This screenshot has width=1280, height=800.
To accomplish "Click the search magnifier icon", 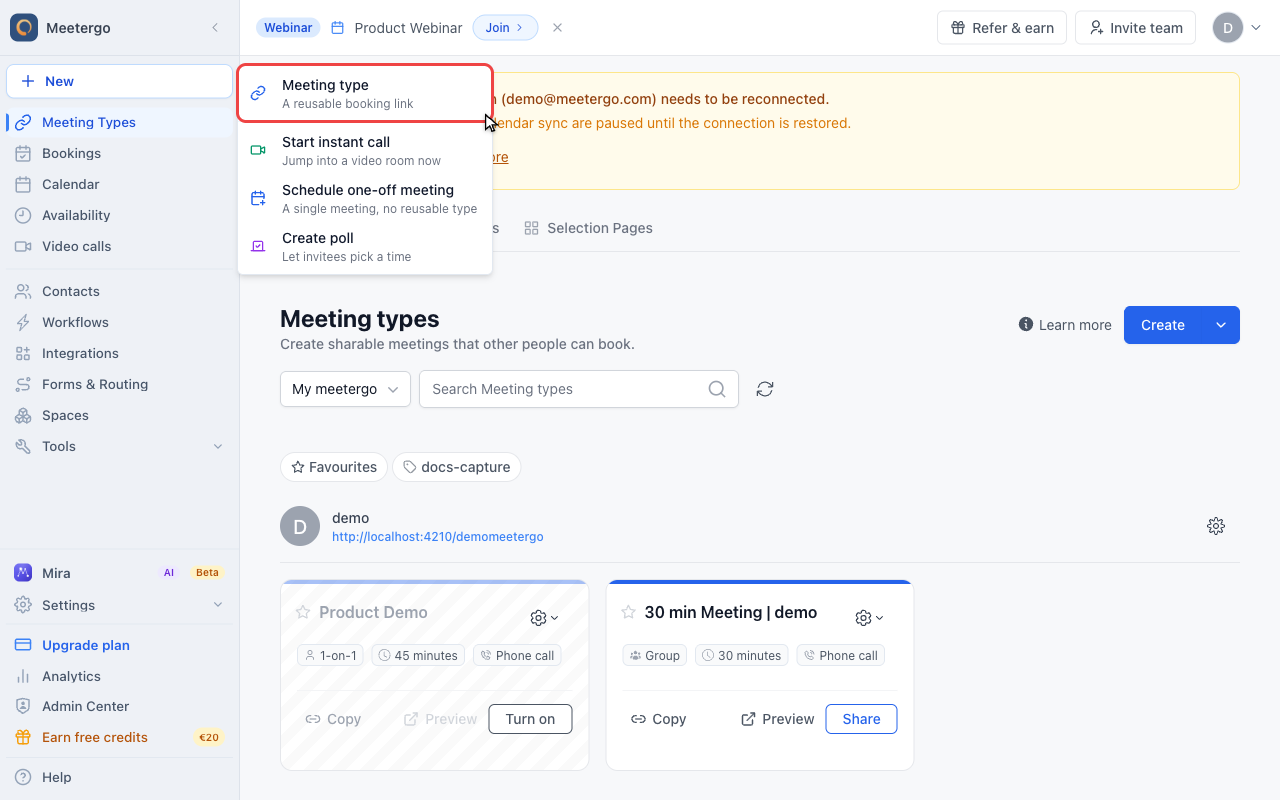I will (x=717, y=389).
